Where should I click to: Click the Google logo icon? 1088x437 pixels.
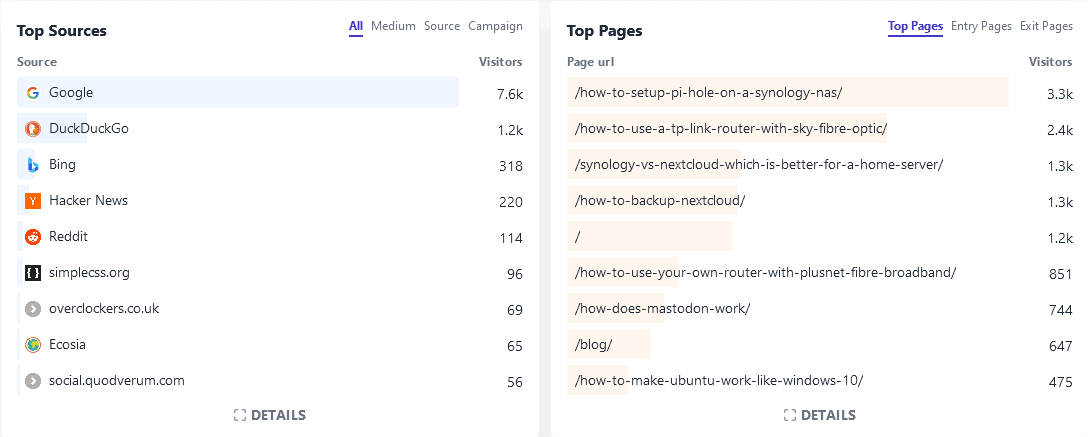(x=33, y=93)
